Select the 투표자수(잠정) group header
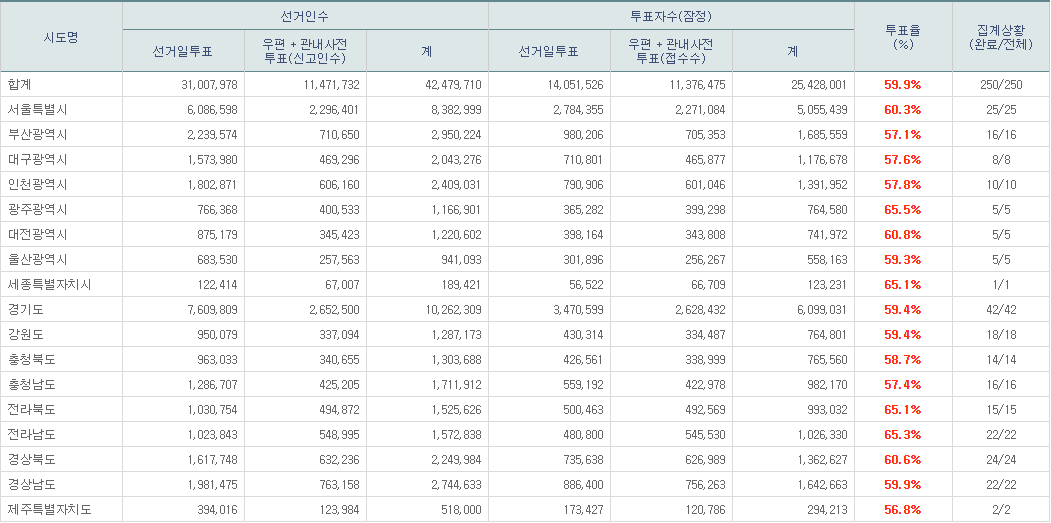The image size is (1051, 523). coord(671,17)
